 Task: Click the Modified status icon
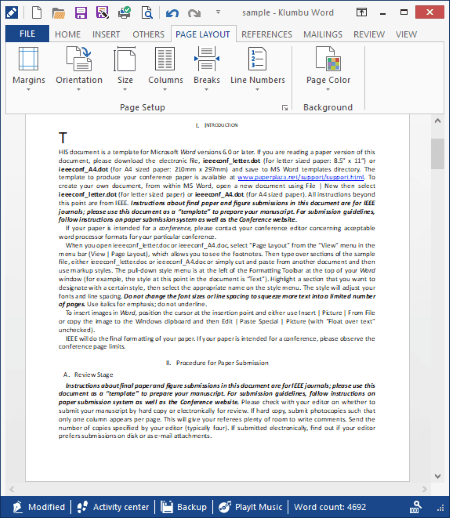pos(17,507)
